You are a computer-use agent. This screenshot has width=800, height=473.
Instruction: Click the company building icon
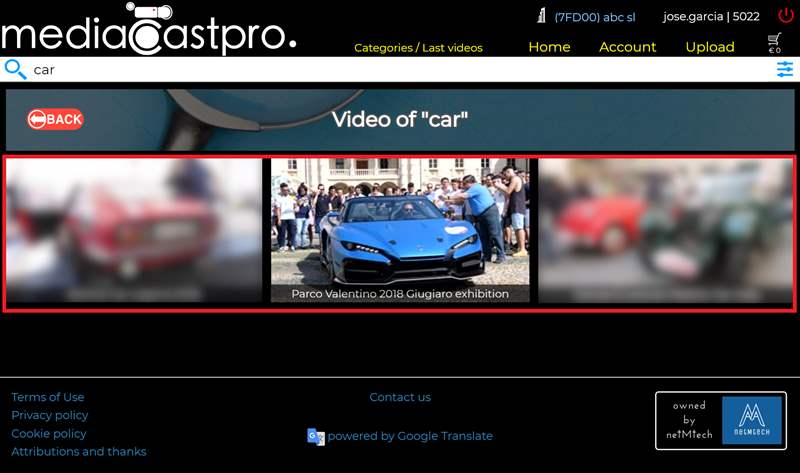point(541,16)
